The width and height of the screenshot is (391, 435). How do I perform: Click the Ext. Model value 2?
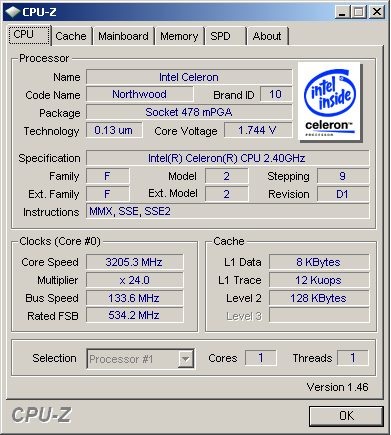tap(227, 194)
